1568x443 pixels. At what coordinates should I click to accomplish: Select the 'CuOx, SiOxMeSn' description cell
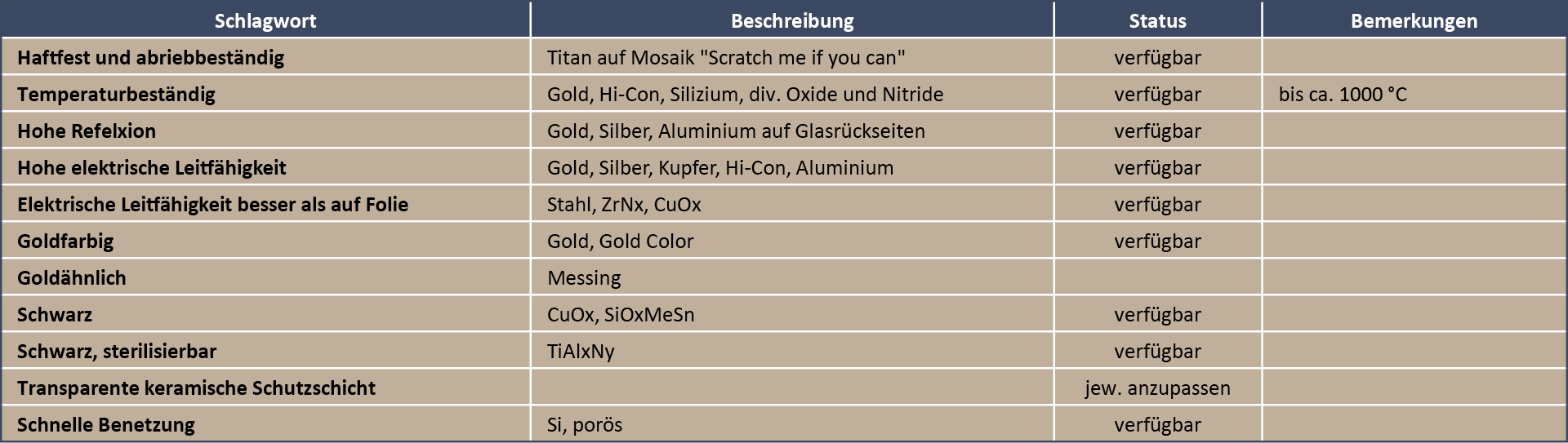pyautogui.click(x=792, y=314)
